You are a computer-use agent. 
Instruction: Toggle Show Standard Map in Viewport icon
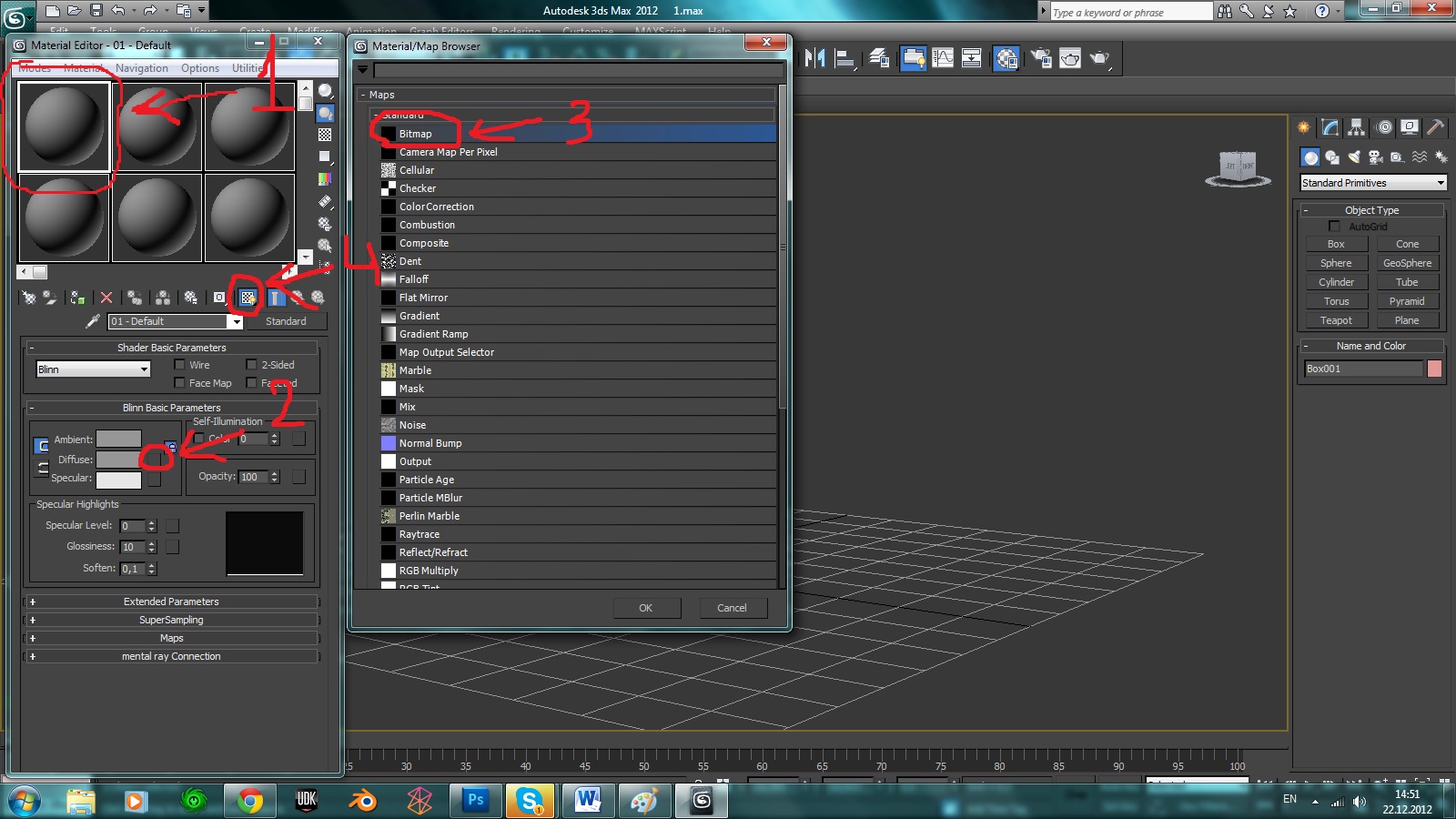[x=248, y=298]
